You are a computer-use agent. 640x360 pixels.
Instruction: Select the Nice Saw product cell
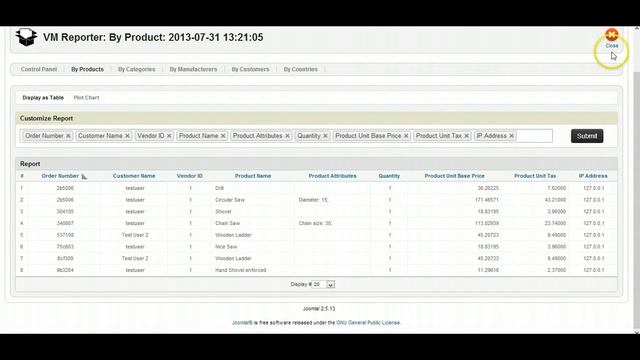(226, 247)
